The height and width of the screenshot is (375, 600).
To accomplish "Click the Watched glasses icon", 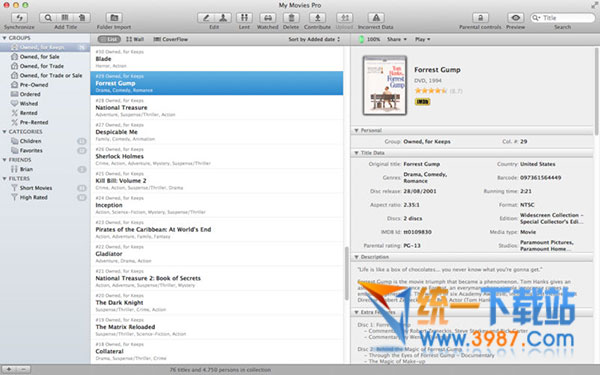I will [x=268, y=18].
